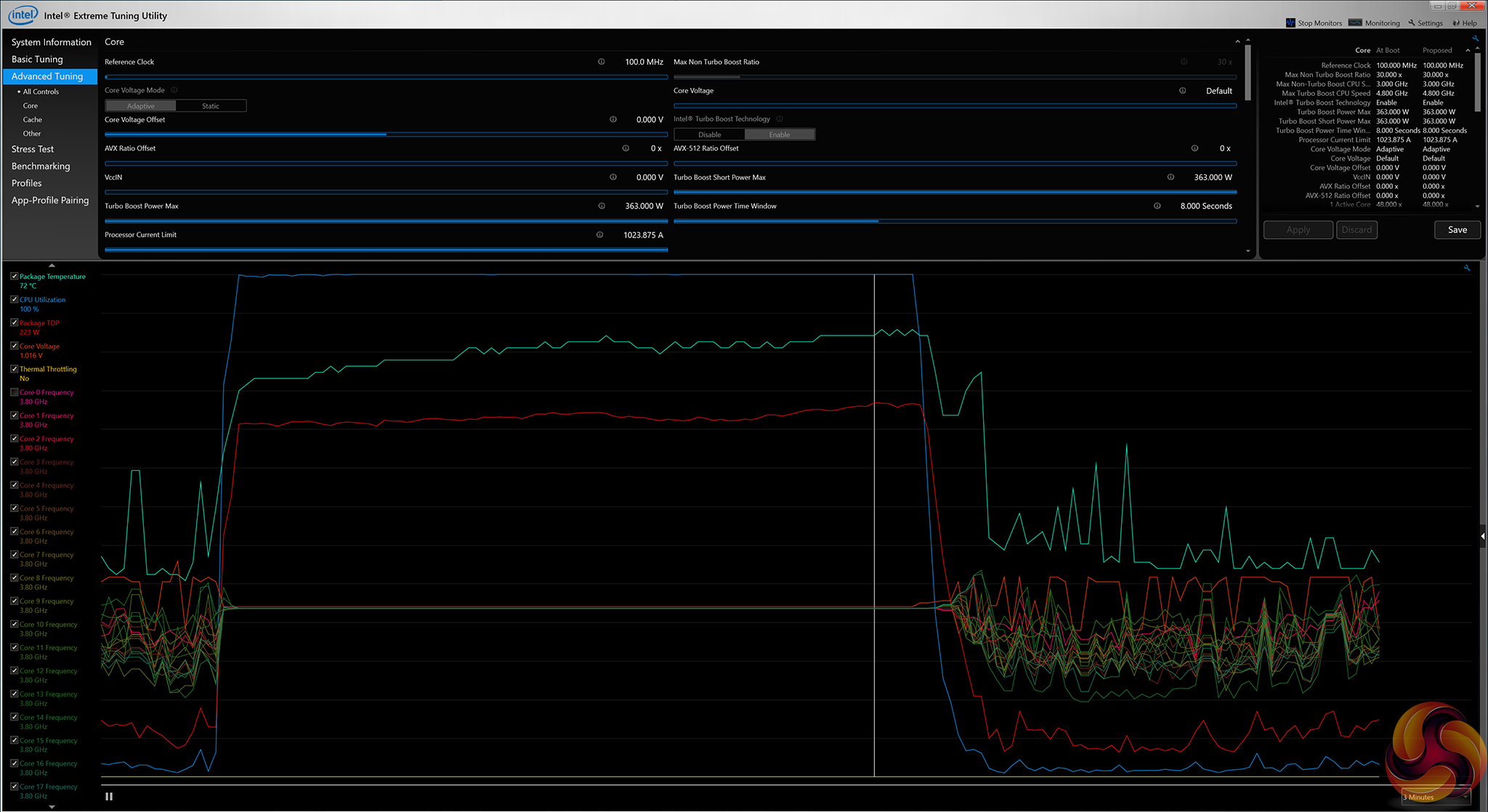Enable the Core 0 Frequency checkbox
1488x812 pixels.
(15, 392)
